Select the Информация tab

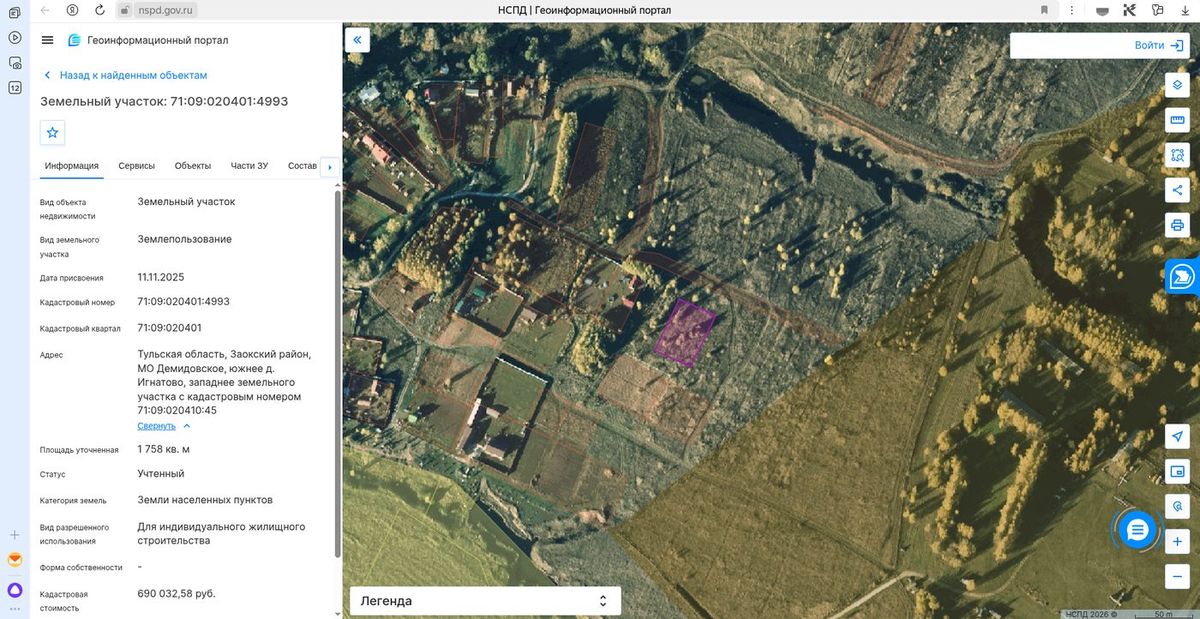[72, 166]
